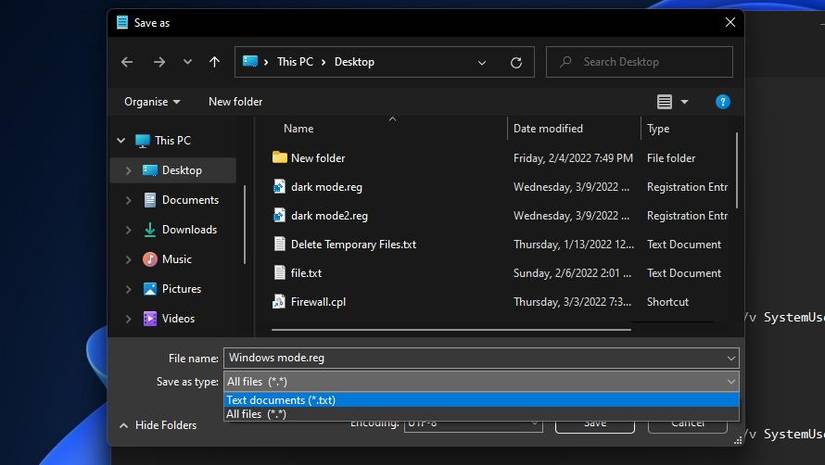Expand the Downloads tree node
Viewport: 825px width, 465px height.
tap(128, 230)
